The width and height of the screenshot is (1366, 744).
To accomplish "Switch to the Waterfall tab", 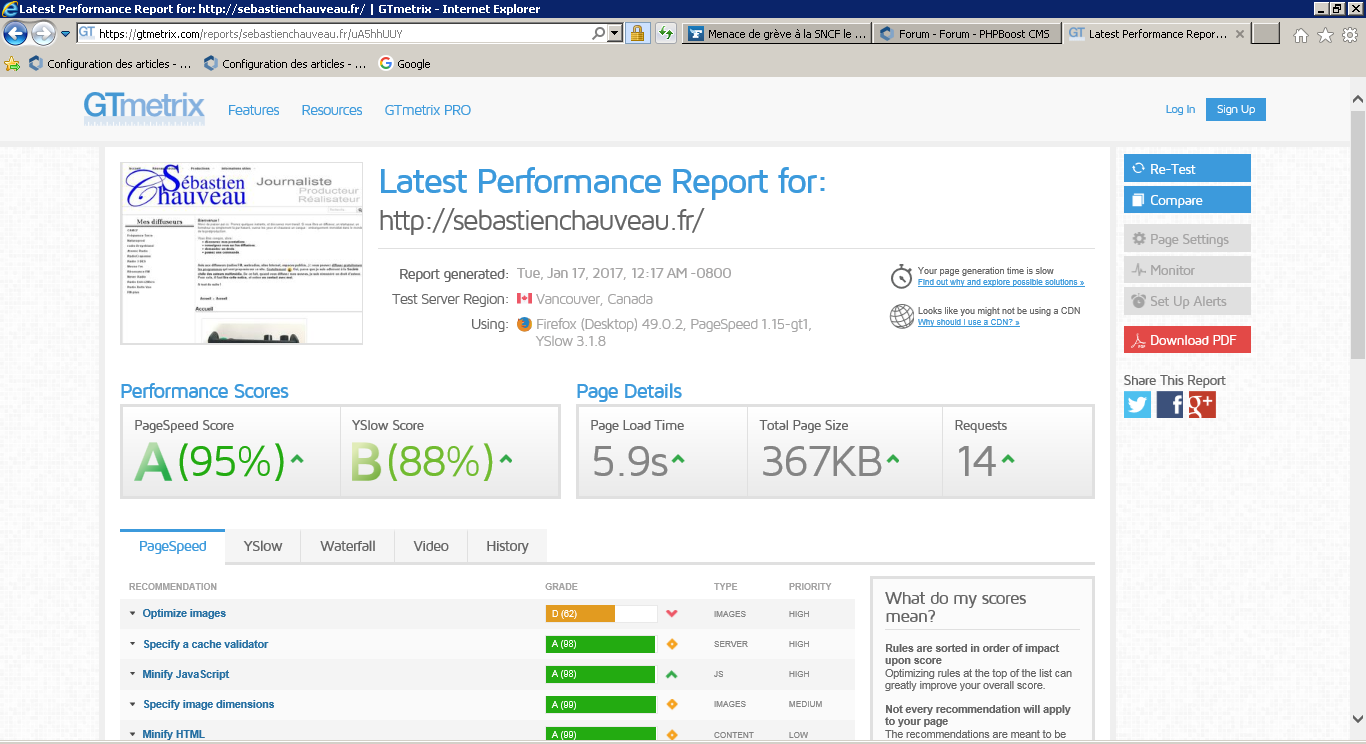I will [x=347, y=546].
